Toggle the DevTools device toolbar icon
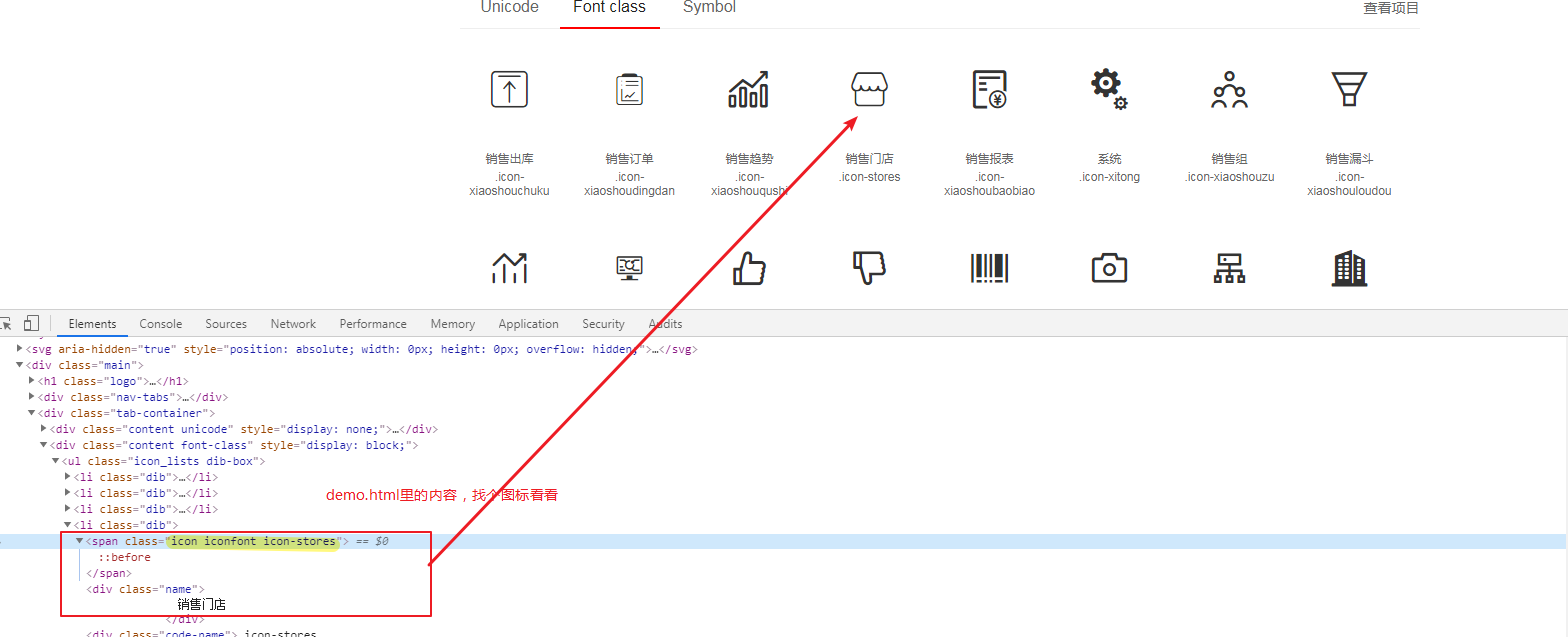This screenshot has width=1568, height=637. (31, 323)
